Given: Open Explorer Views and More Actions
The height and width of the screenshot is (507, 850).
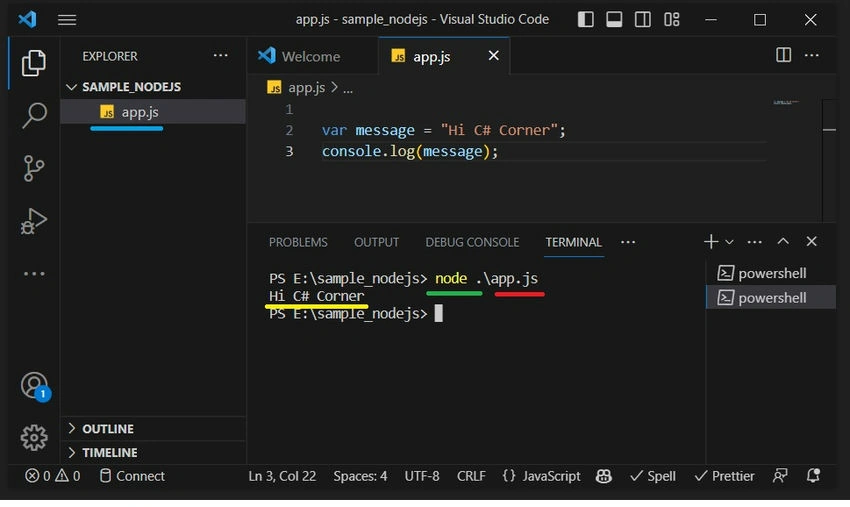Looking at the screenshot, I should point(221,55).
